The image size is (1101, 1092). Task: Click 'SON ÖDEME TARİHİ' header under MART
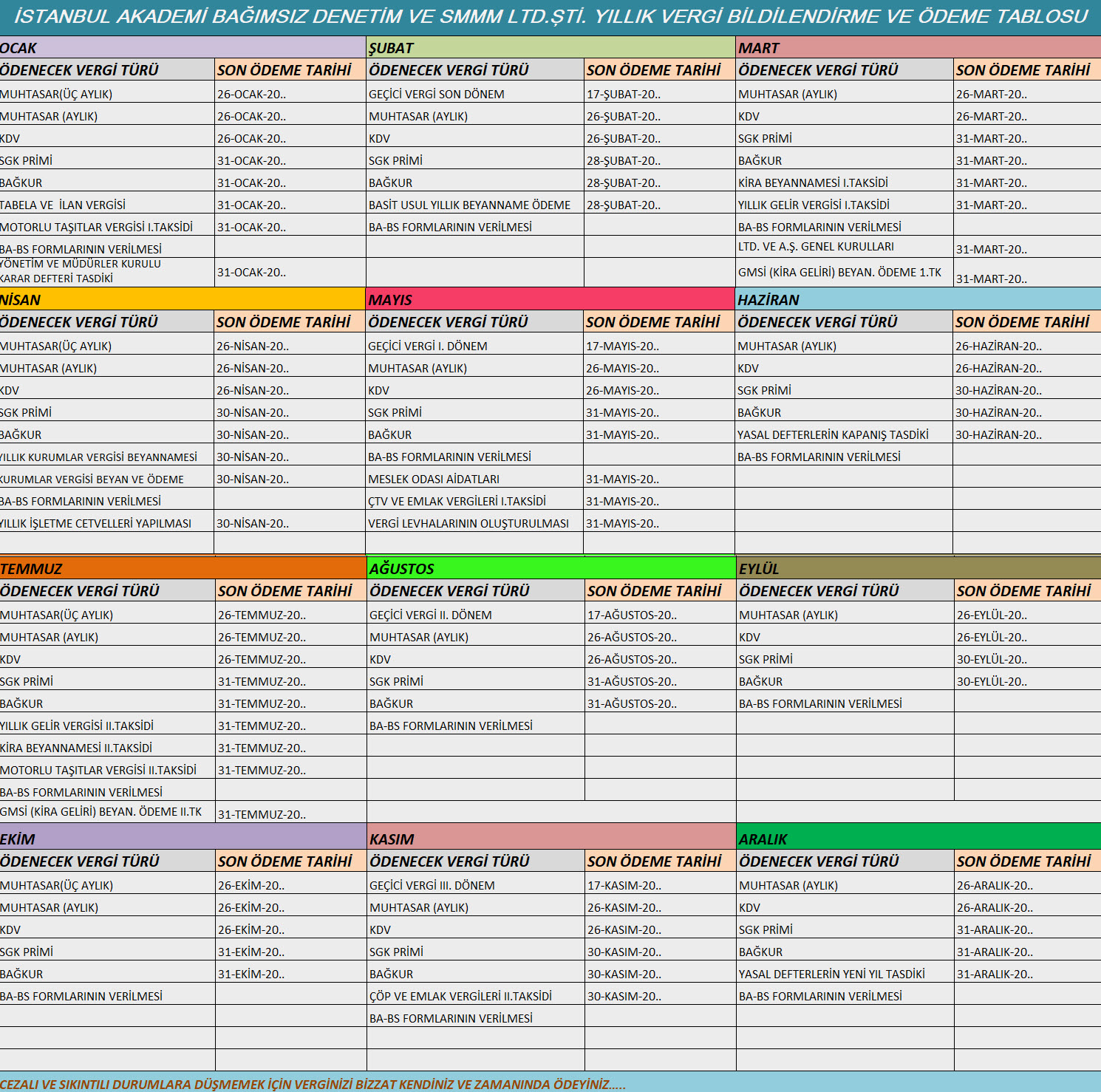pos(1027,69)
